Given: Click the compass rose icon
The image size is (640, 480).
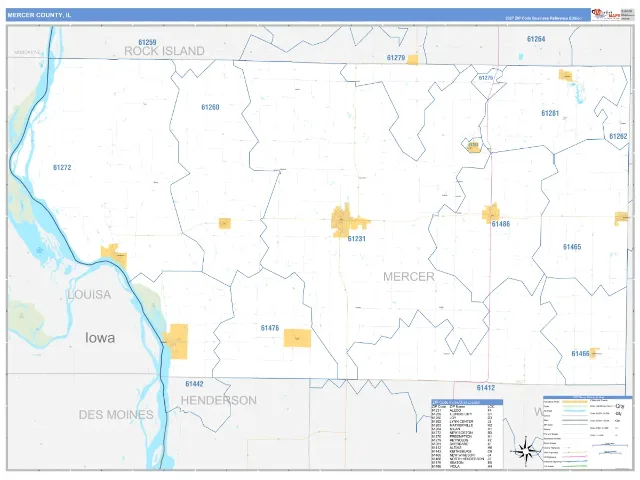Looking at the screenshot, I should tap(526, 451).
